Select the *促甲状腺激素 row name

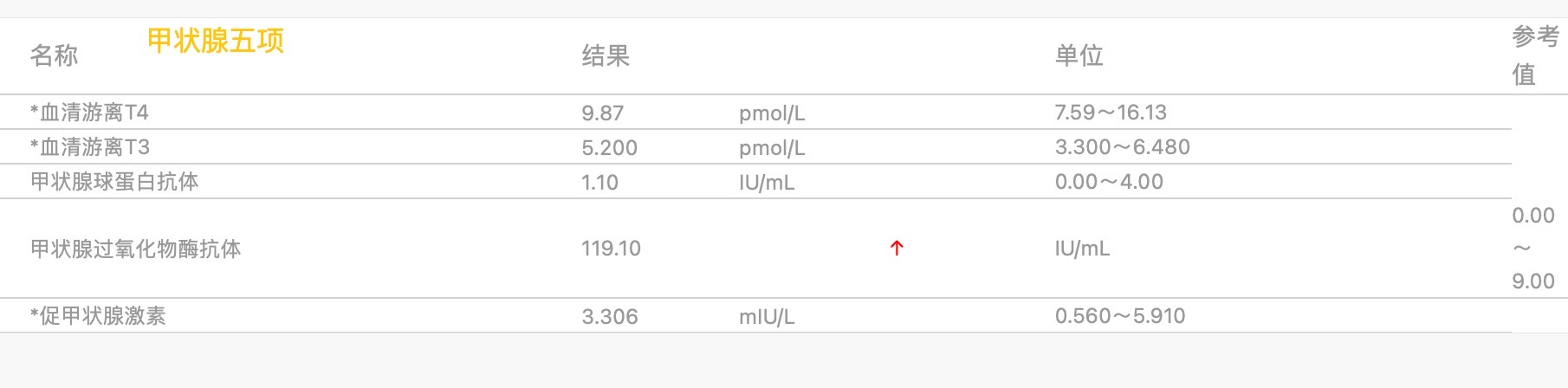98,316
